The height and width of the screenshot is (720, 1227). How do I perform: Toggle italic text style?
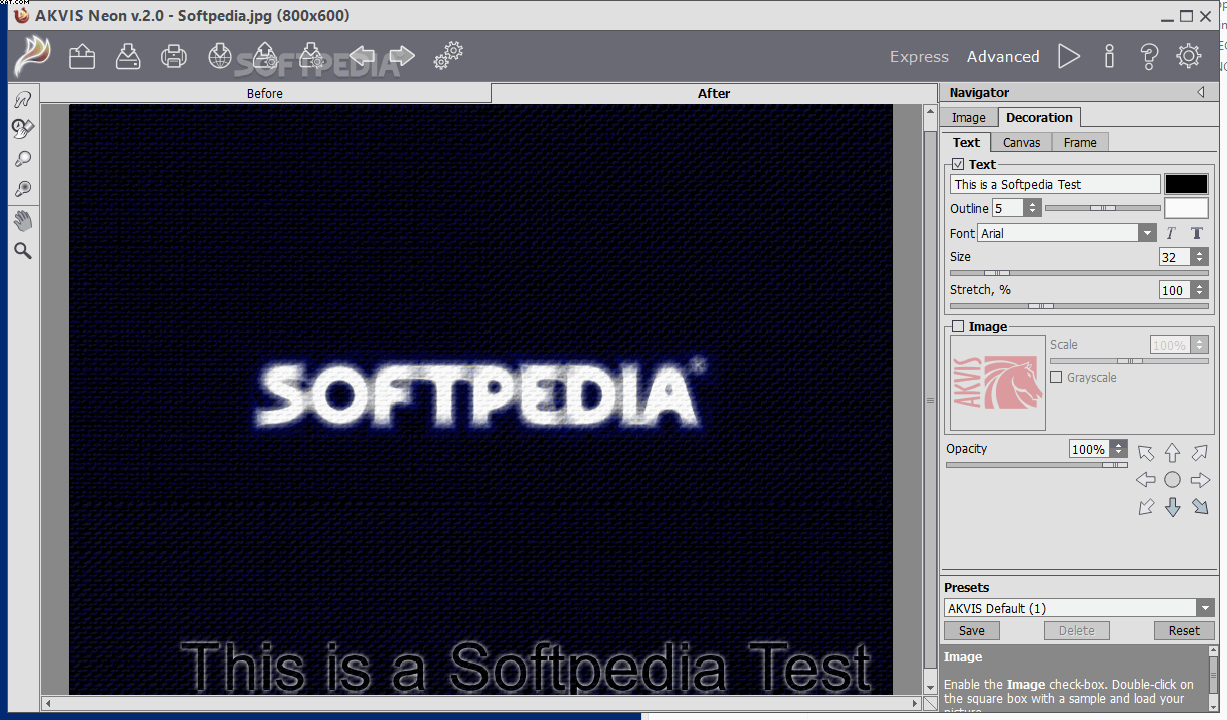[x=1171, y=233]
